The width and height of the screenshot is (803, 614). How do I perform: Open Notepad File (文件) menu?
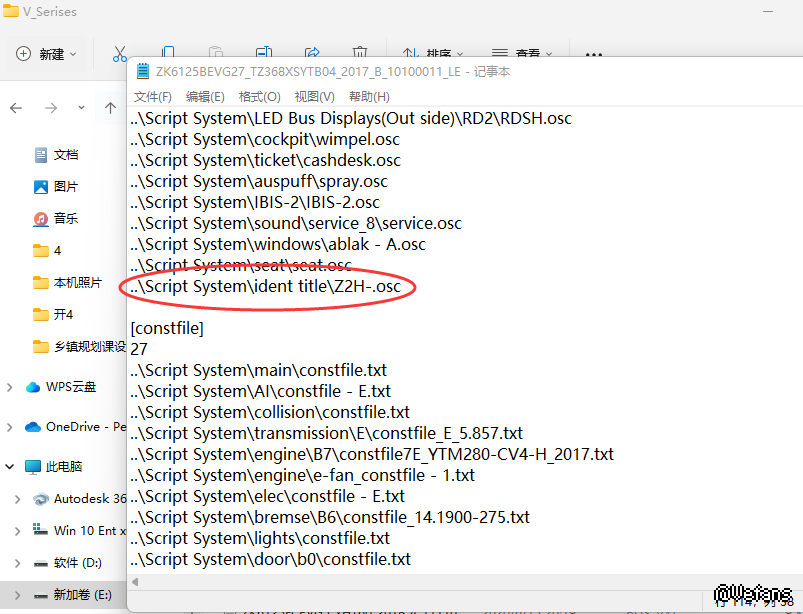[152, 97]
